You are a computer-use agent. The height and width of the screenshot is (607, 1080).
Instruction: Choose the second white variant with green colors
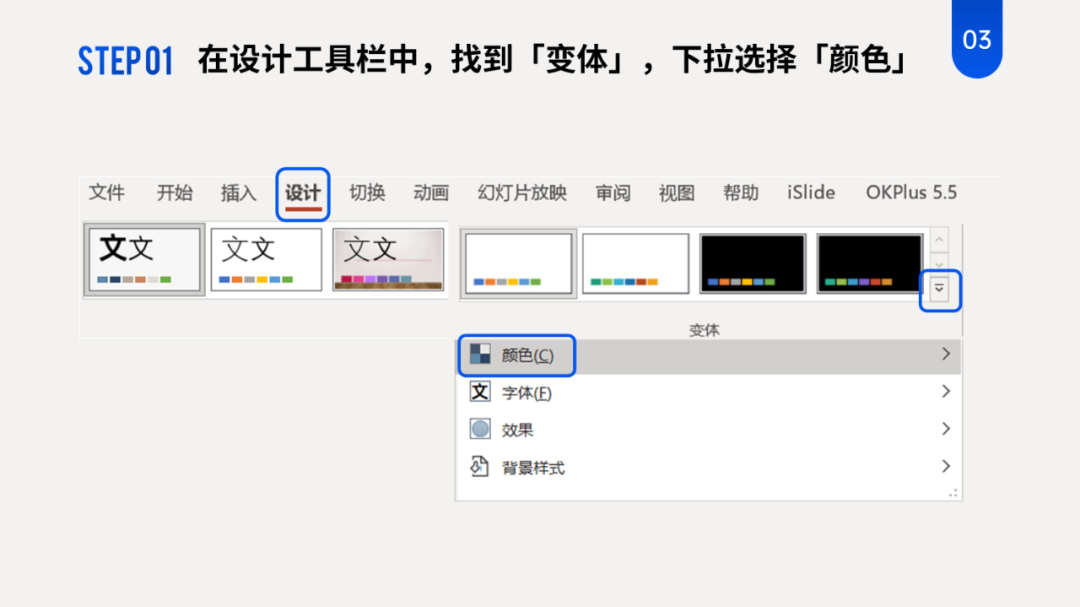(636, 263)
